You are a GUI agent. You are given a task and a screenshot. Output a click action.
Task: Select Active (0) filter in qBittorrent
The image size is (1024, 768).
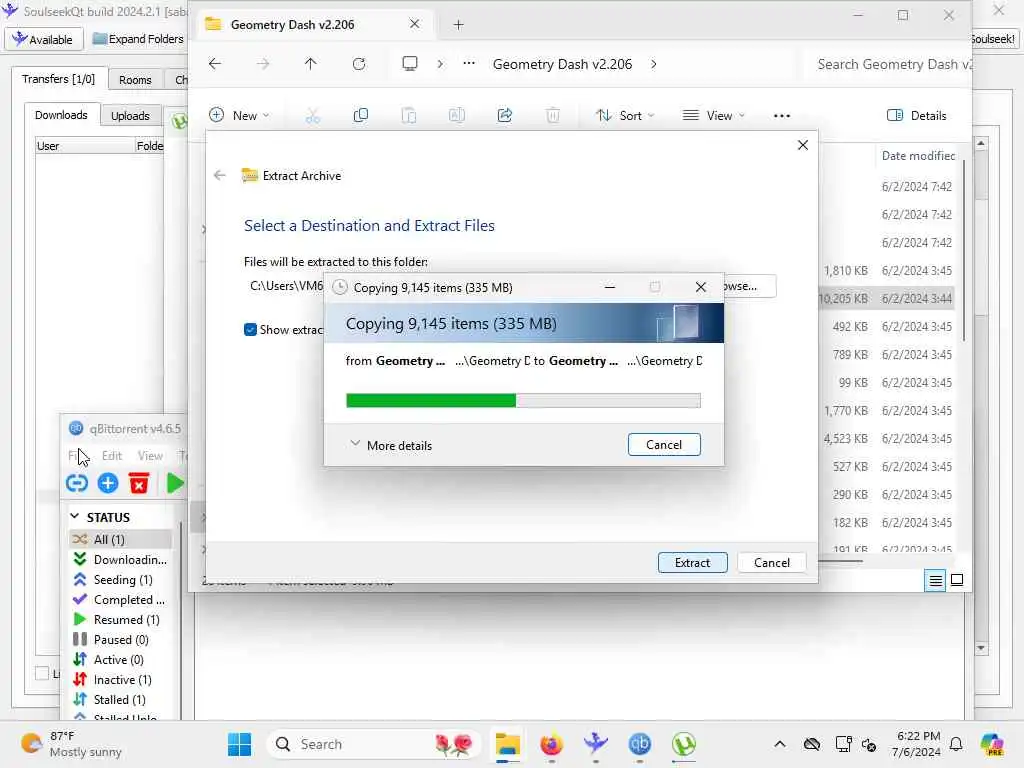point(120,660)
